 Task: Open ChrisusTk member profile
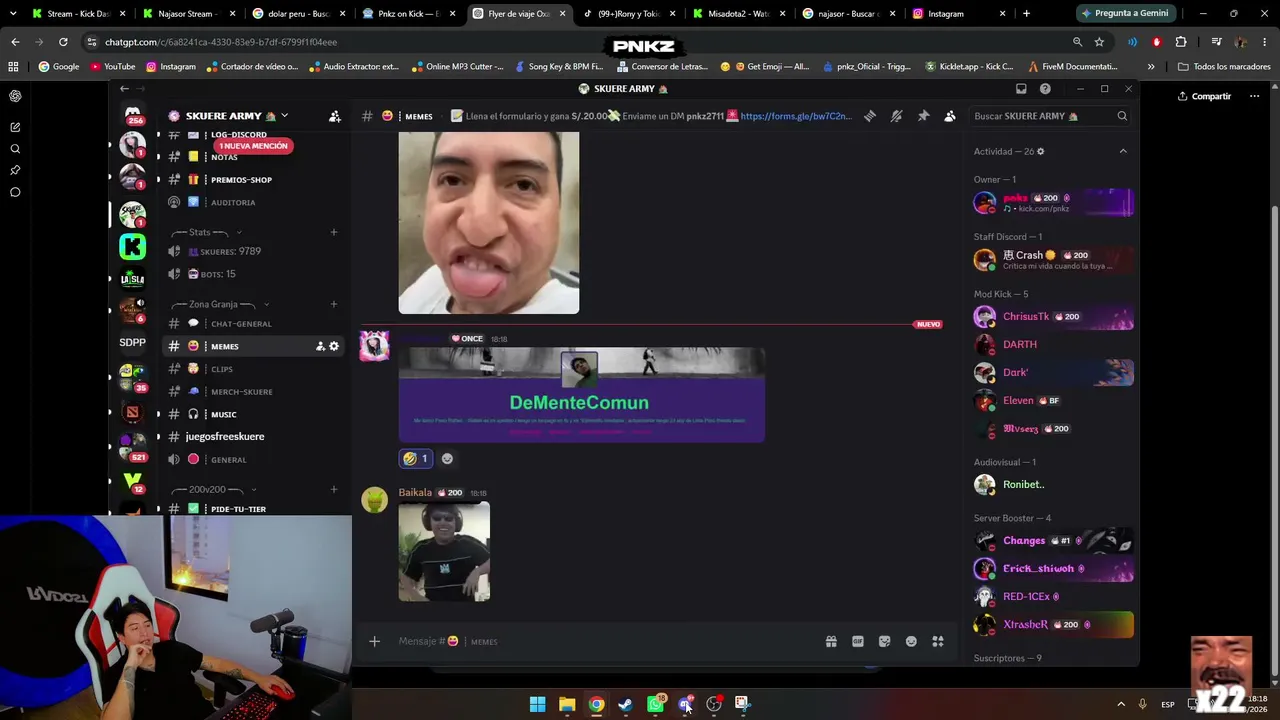point(1053,317)
